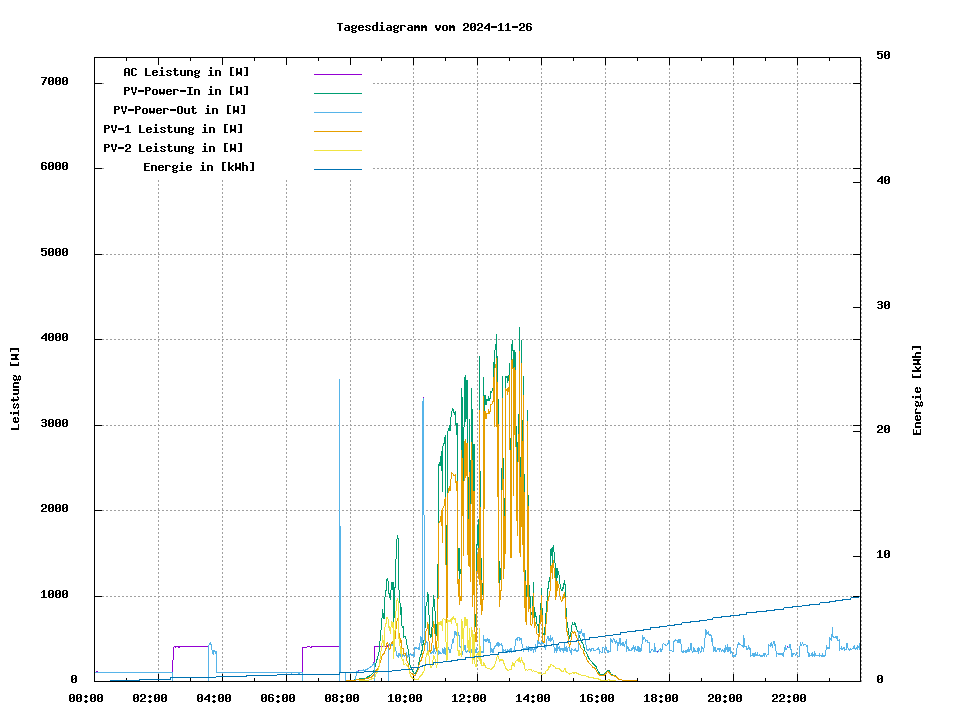Select the 'Energie in [kWh]' legend label
Viewport: 960px width, 720px height.
(198, 167)
